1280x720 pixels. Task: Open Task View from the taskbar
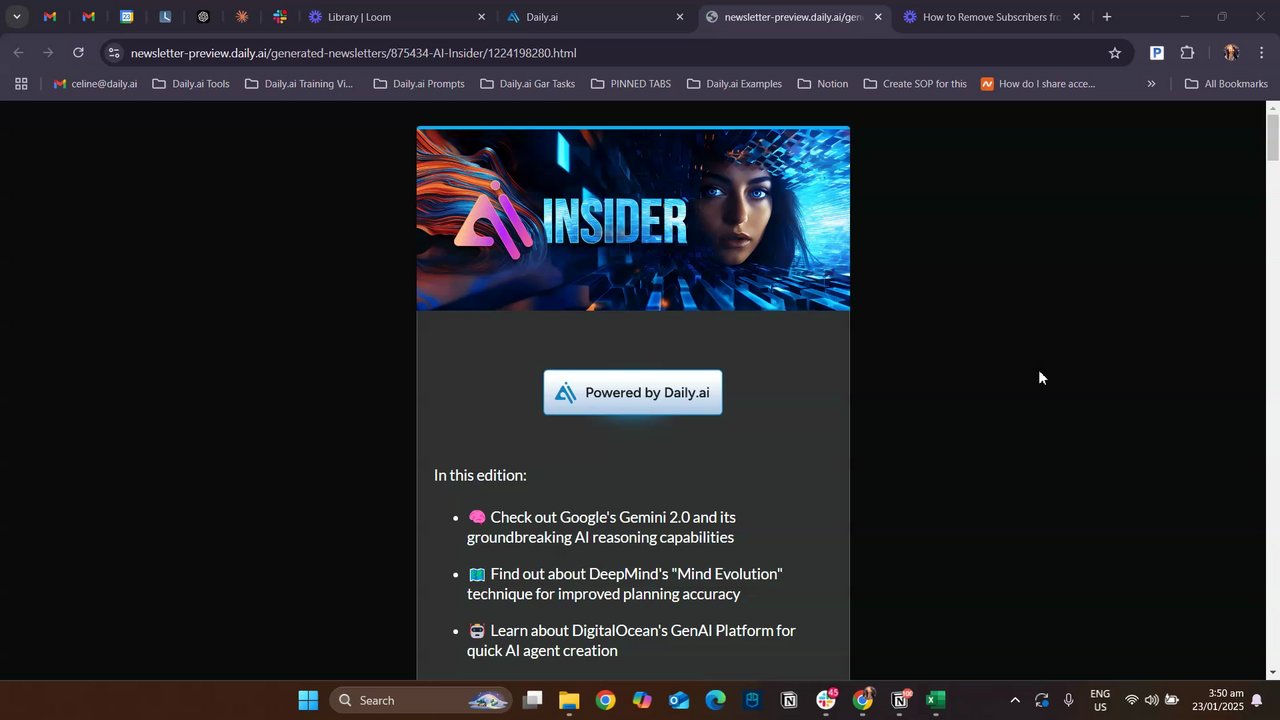(533, 700)
